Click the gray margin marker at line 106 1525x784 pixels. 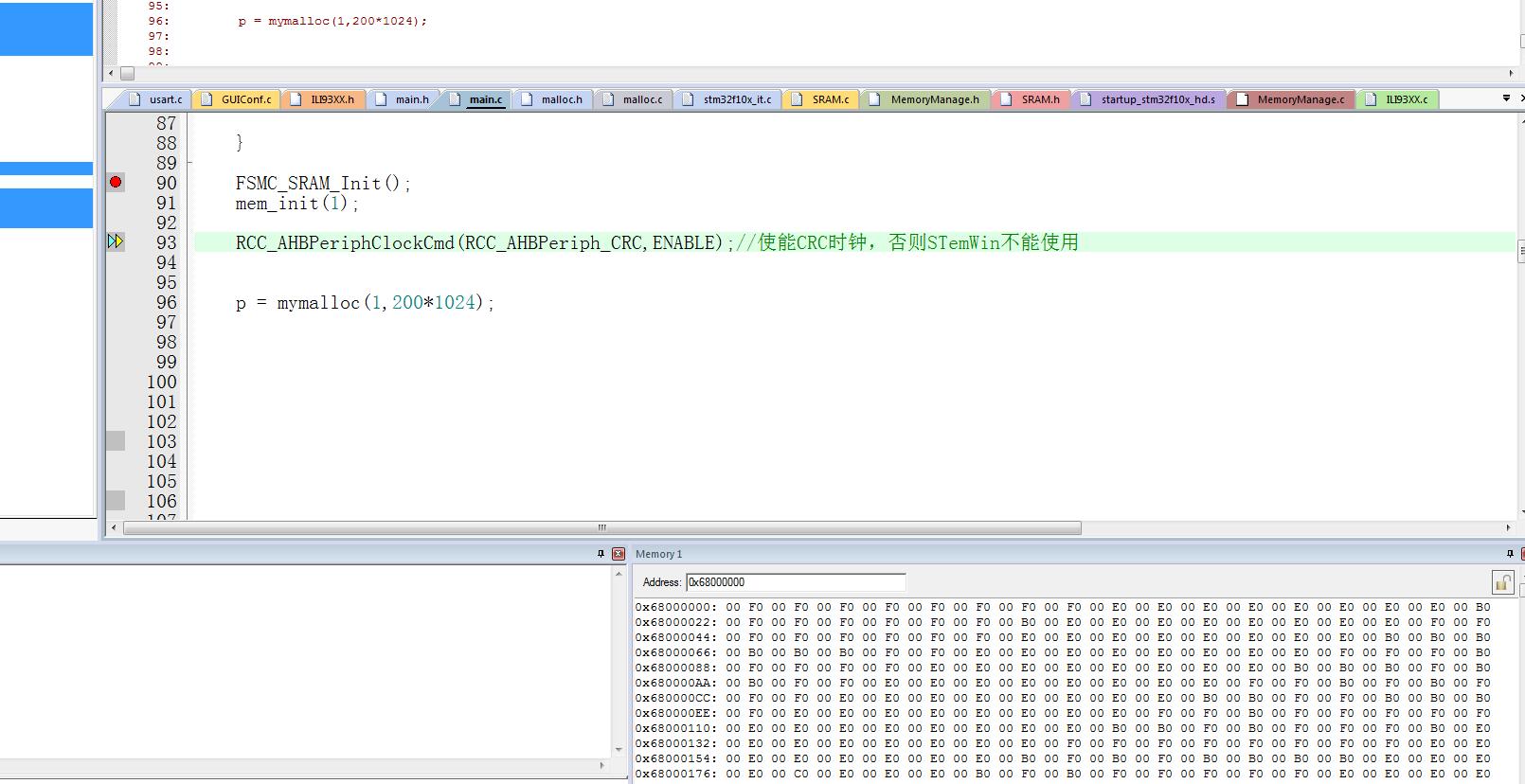tap(116, 500)
